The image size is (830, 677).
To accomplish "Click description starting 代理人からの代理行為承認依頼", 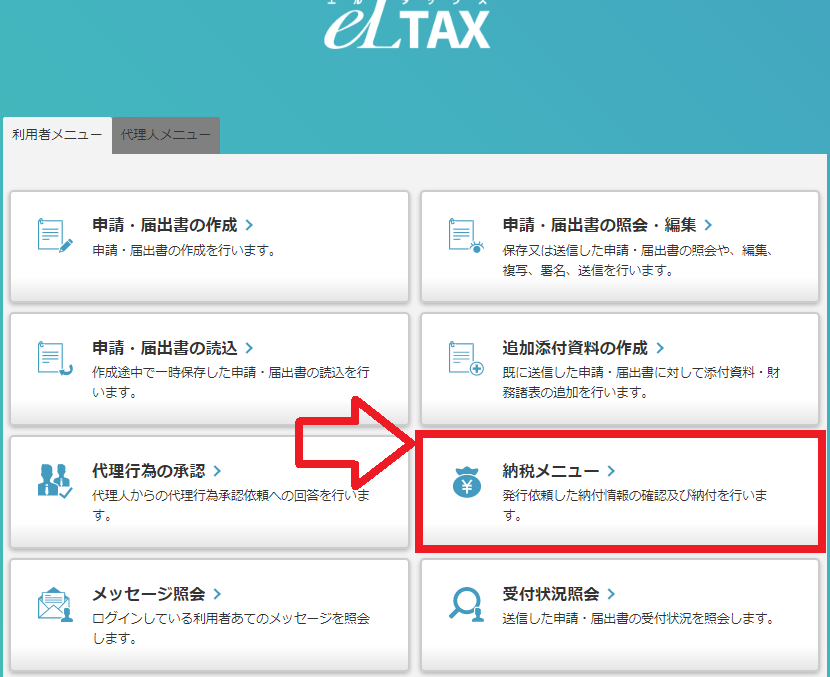I will pyautogui.click(x=231, y=506).
